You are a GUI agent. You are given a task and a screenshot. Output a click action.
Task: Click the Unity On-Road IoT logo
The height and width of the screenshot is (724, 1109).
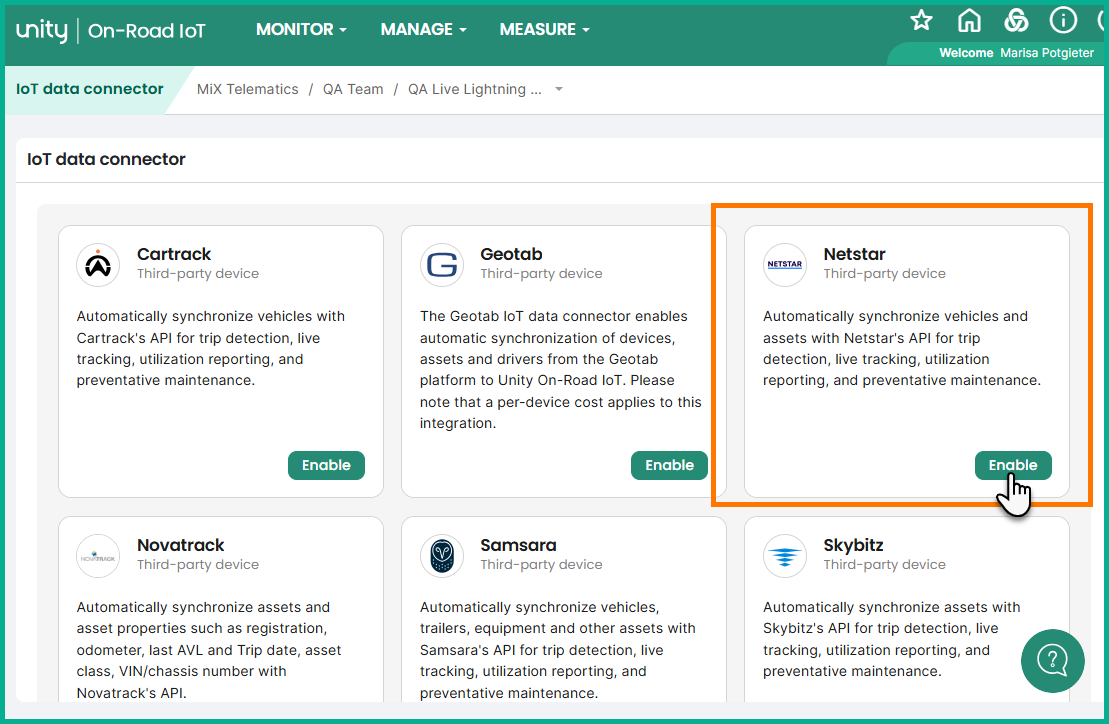(x=111, y=31)
